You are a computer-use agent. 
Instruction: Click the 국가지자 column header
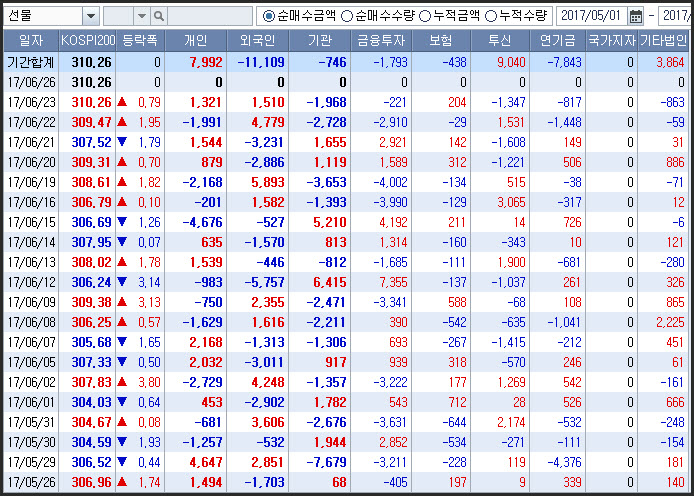[612, 41]
